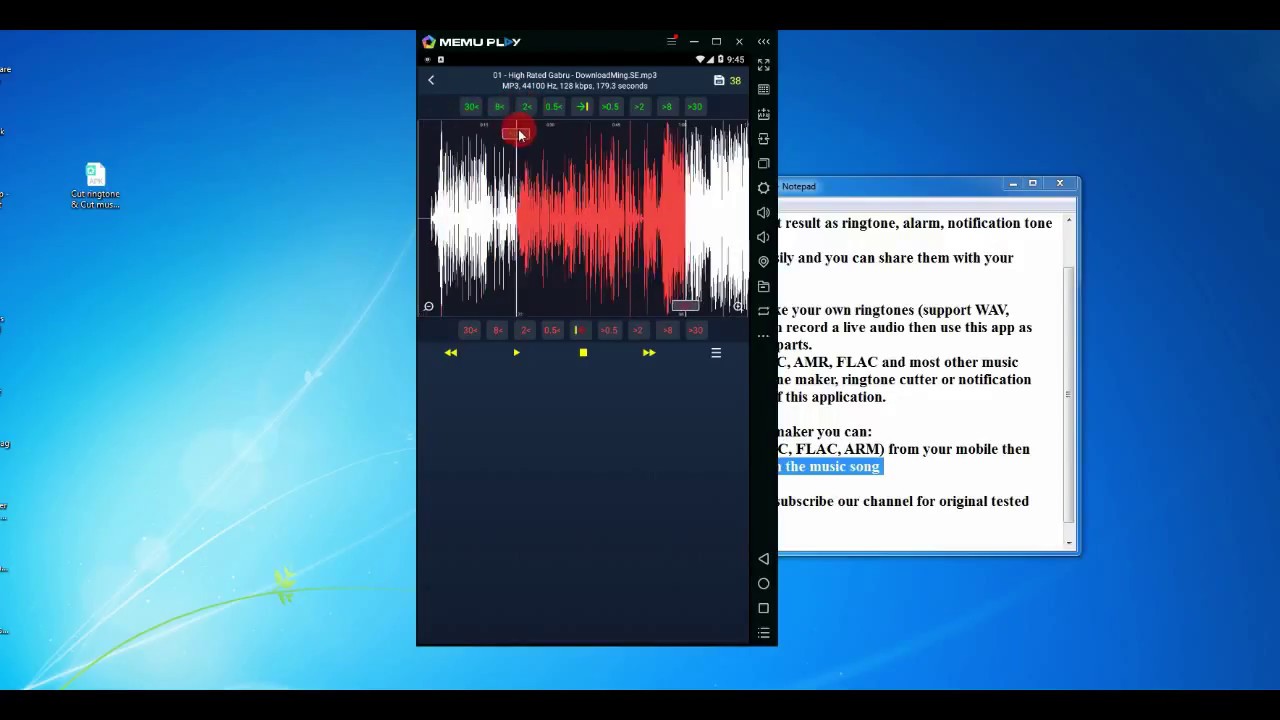
Task: Install an APK from MEmu sidebar
Action: 764,114
